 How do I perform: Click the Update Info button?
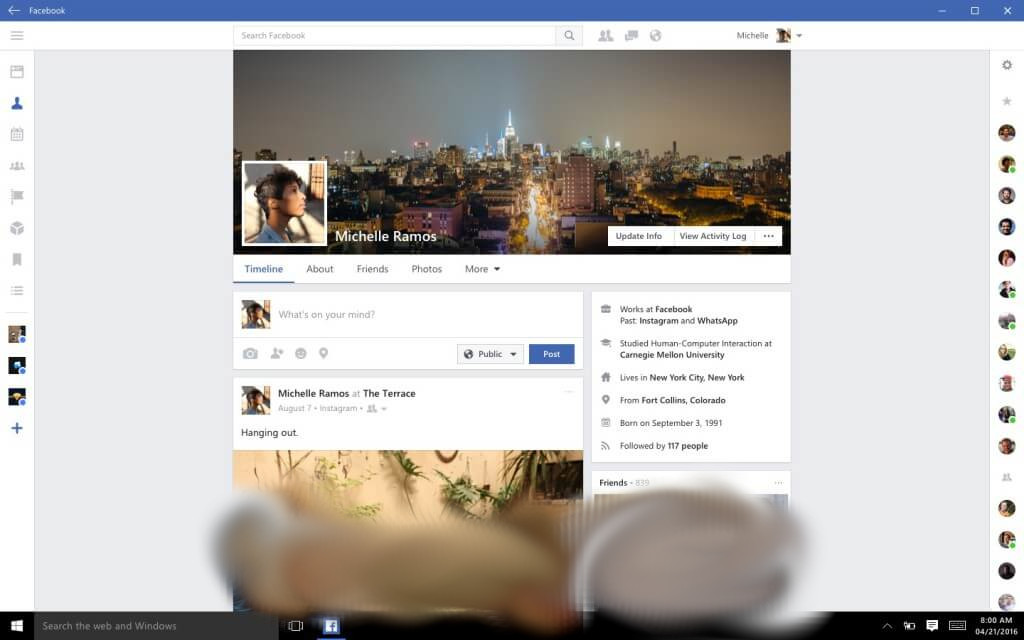coord(639,236)
